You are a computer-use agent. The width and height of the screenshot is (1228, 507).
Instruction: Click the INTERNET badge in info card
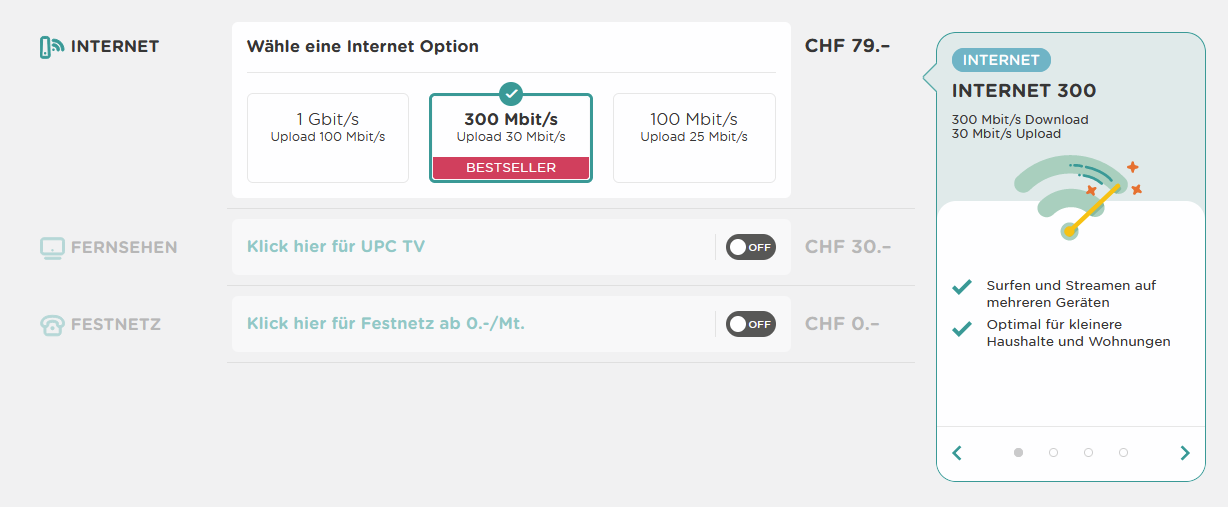[x=1001, y=60]
